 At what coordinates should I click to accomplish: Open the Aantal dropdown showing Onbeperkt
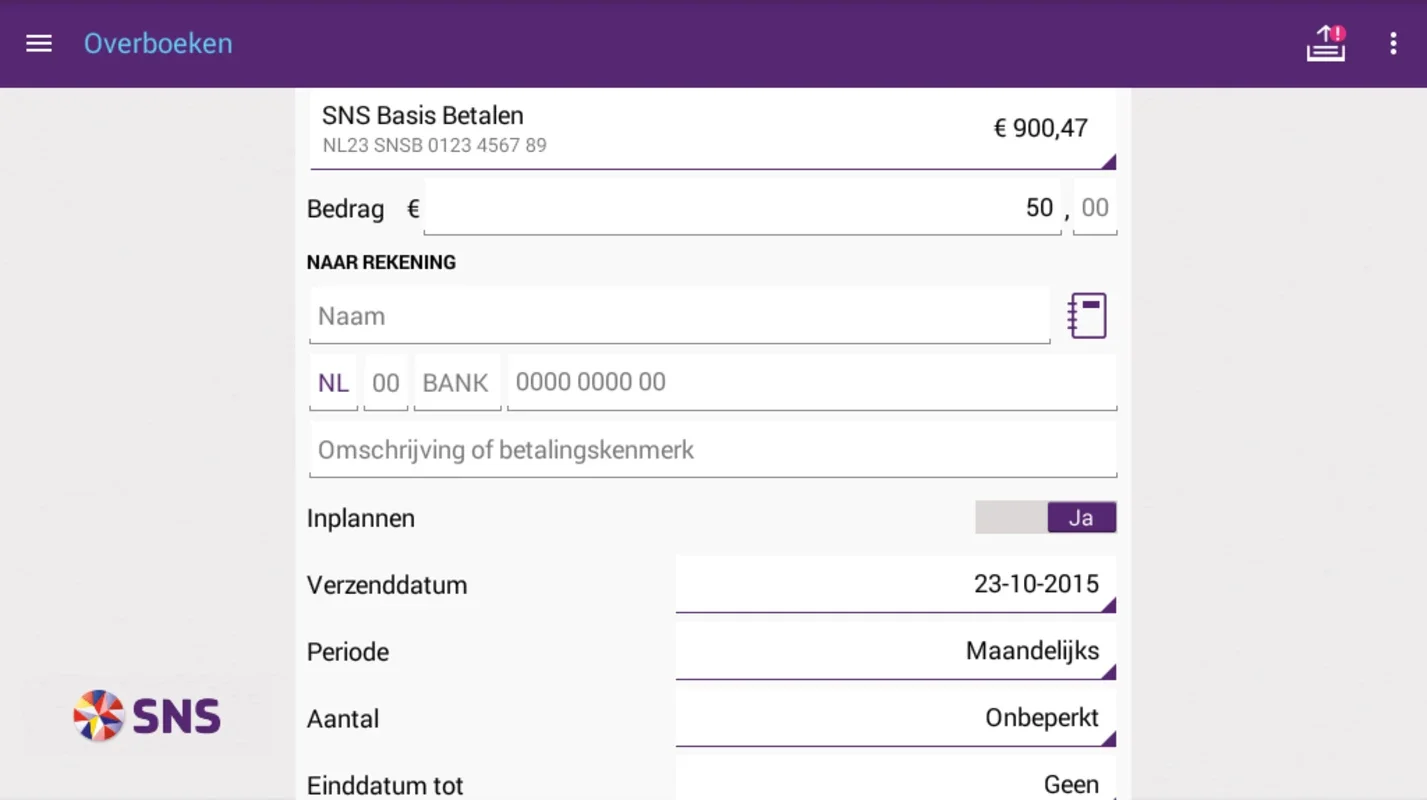pos(896,718)
